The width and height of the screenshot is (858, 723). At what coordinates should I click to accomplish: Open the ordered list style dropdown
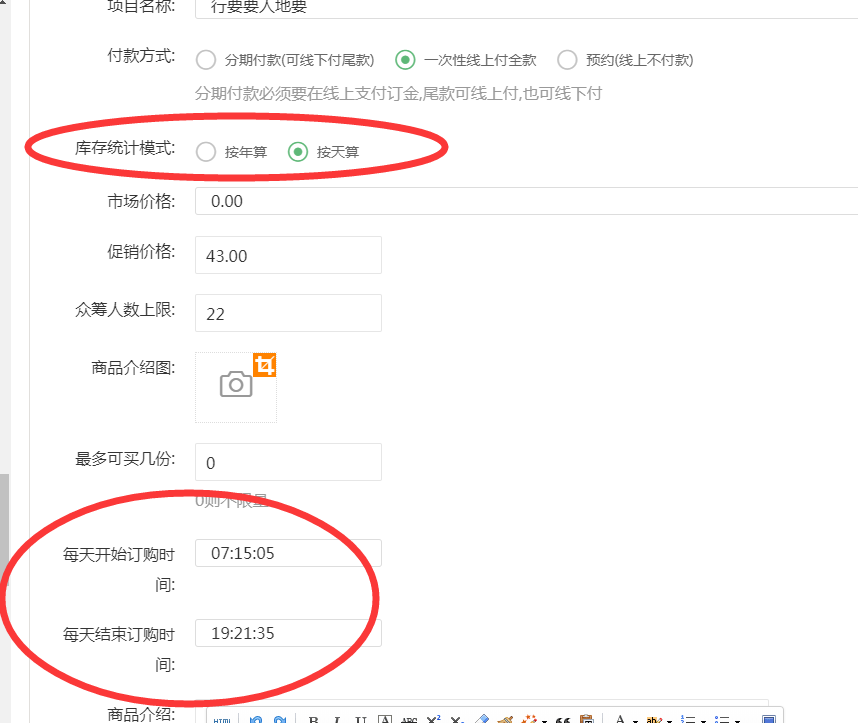[703, 720]
